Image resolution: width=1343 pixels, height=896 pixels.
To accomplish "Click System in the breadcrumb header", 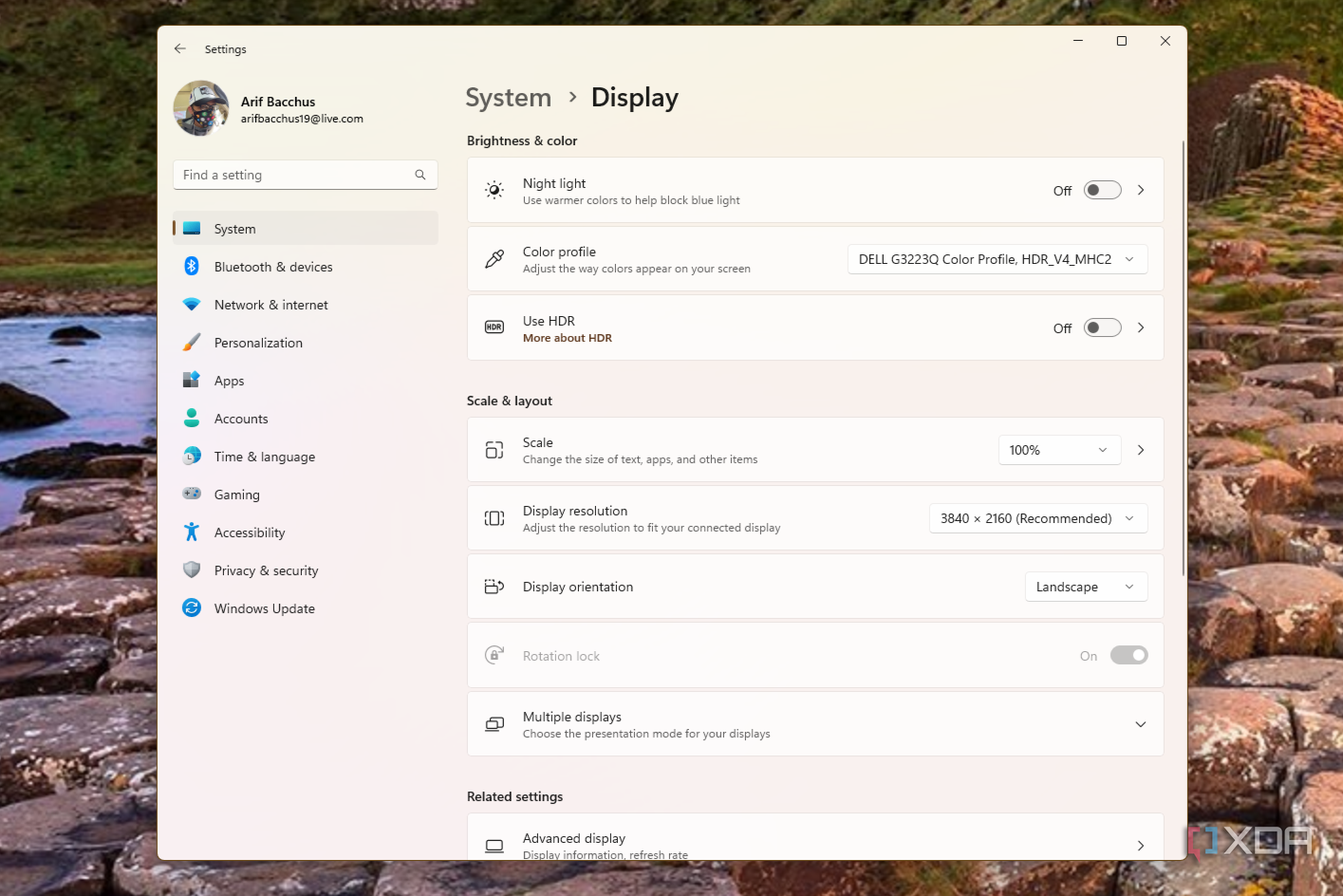I will click(x=508, y=97).
